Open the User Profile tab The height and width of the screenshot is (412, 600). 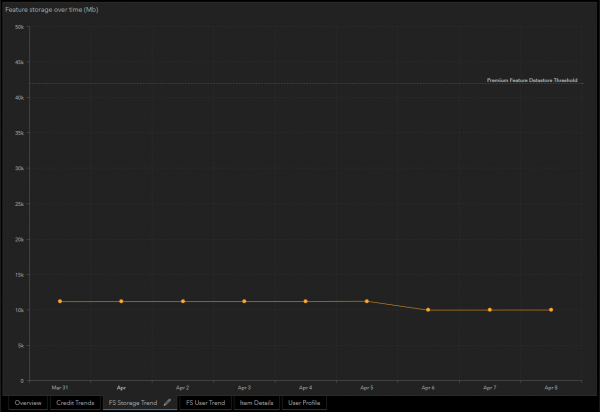coord(304,403)
